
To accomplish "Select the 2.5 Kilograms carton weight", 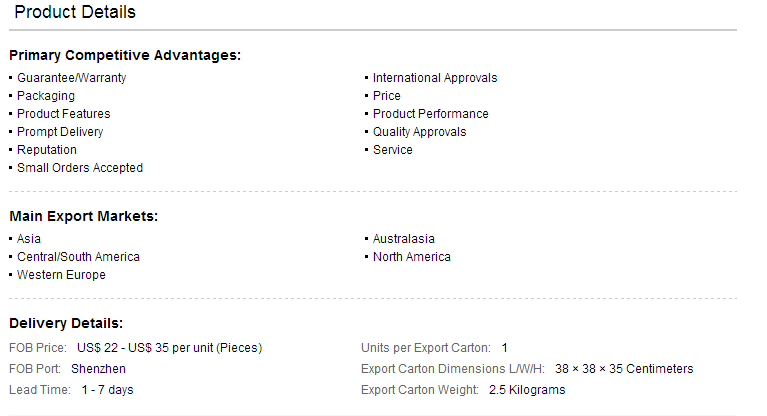I will (x=527, y=390).
